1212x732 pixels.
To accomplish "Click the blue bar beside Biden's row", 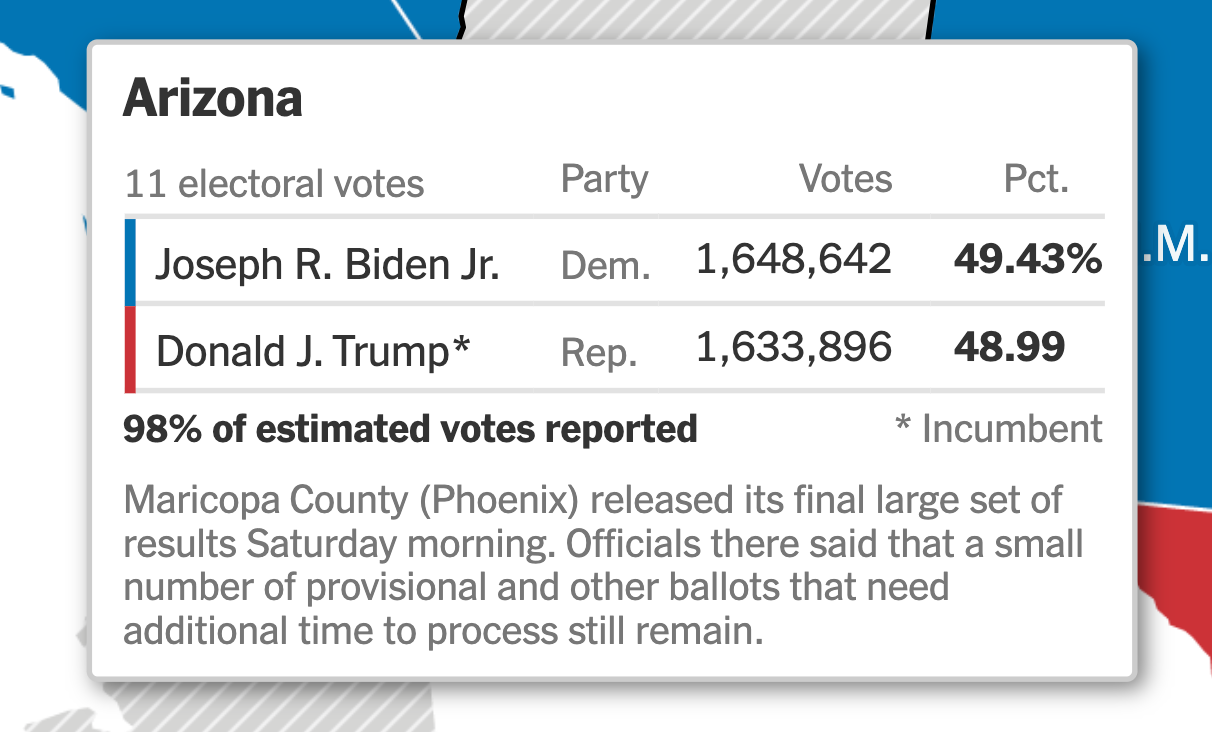I will point(130,261).
